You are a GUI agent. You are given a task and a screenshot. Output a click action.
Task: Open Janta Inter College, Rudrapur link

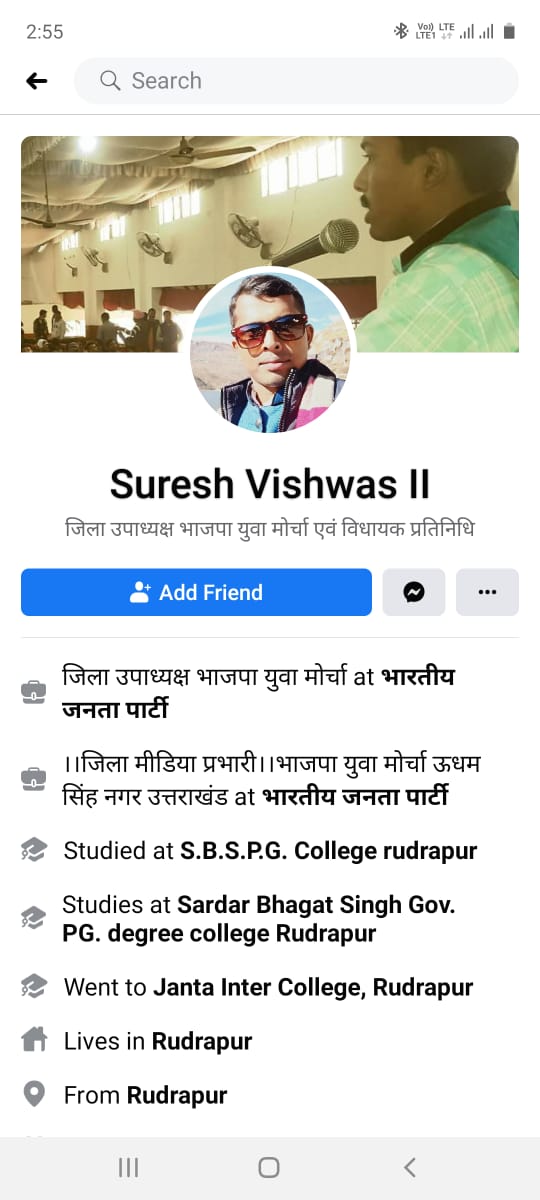click(x=313, y=988)
